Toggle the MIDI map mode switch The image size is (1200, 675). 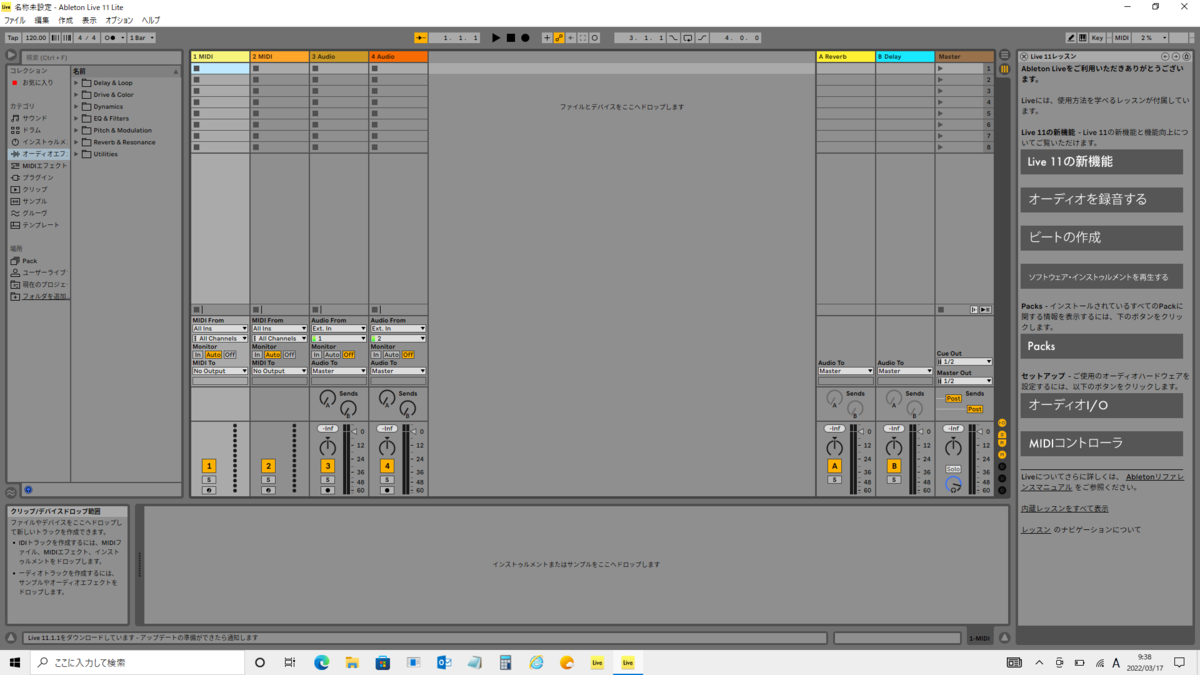1122,38
